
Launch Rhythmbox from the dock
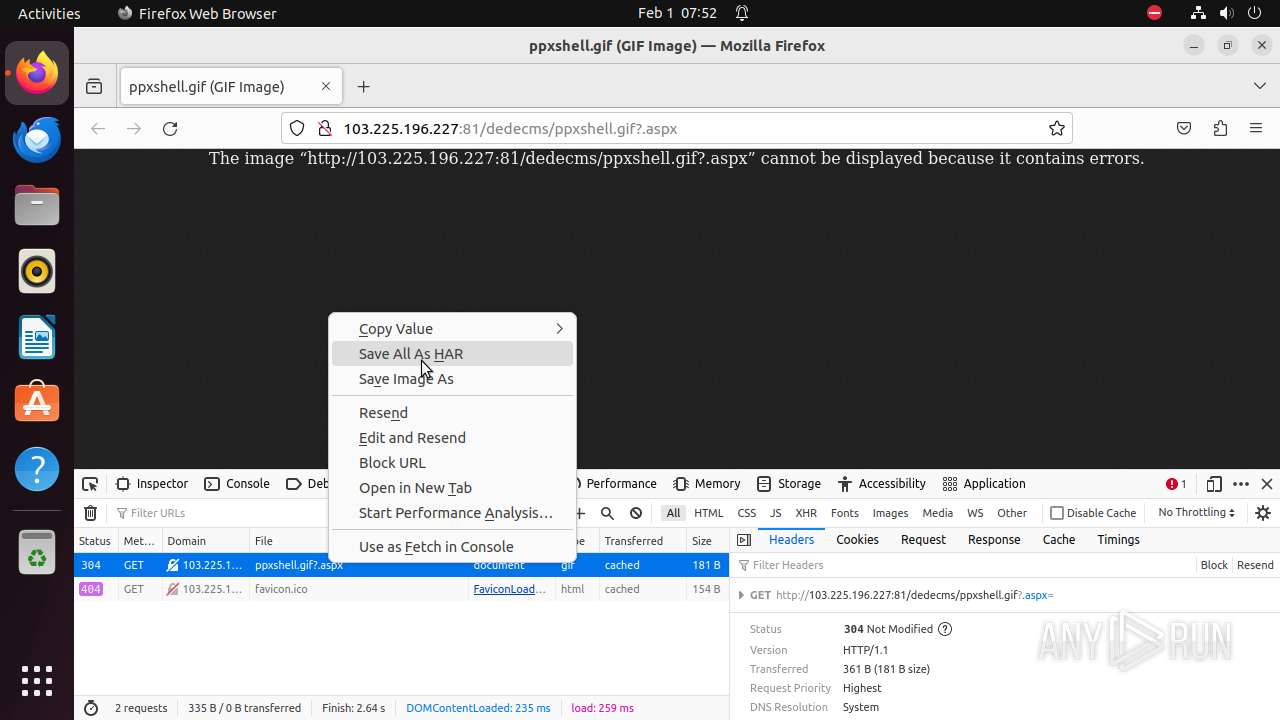tap(37, 272)
